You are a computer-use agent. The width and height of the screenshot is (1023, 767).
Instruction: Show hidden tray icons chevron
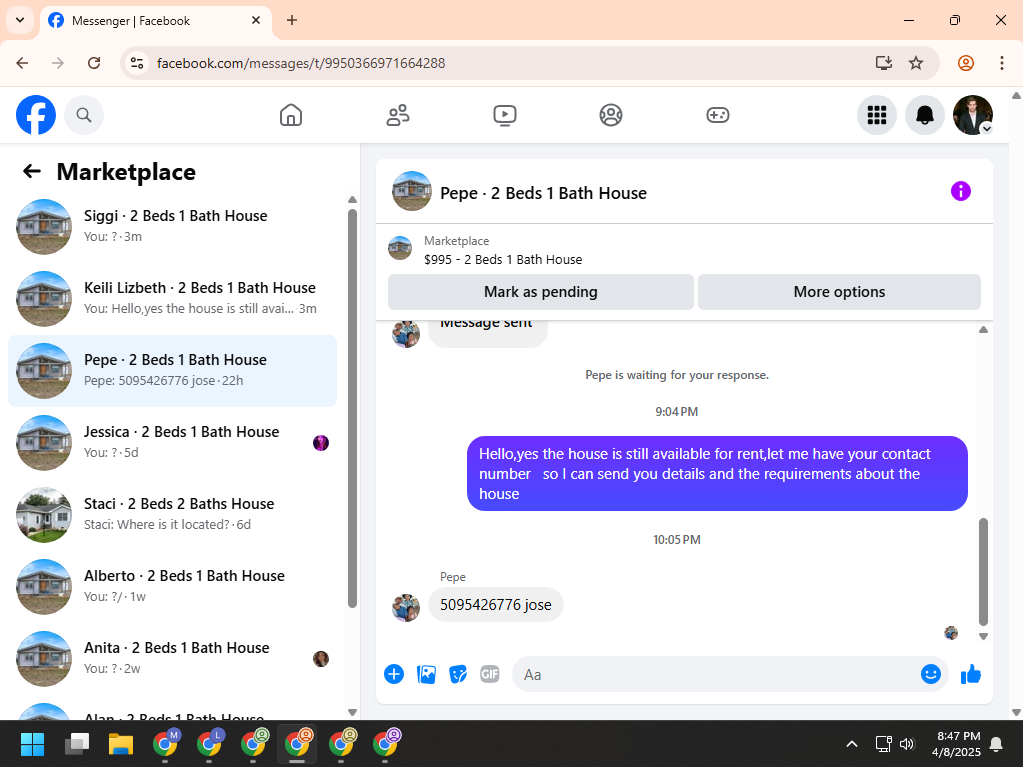tap(851, 744)
